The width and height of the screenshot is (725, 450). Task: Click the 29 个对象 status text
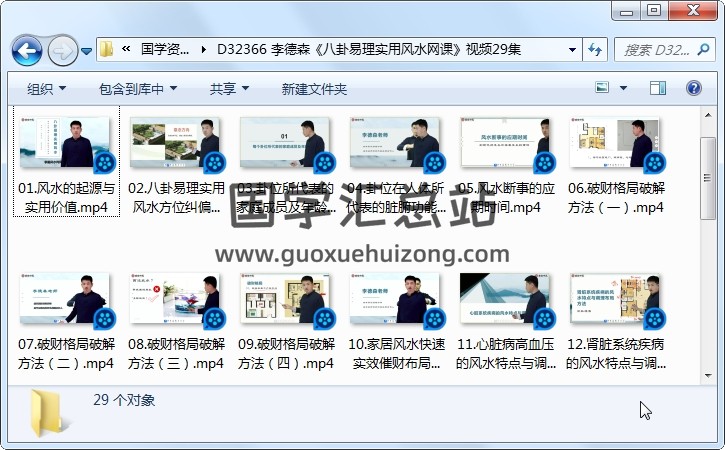coord(124,400)
